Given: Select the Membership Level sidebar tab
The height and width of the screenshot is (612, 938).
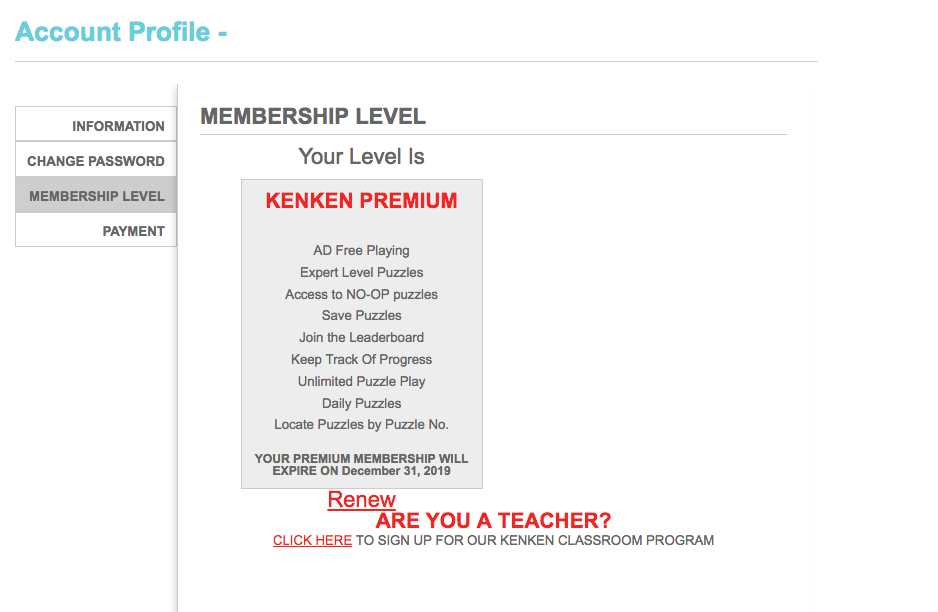Looking at the screenshot, I should pyautogui.click(x=97, y=196).
